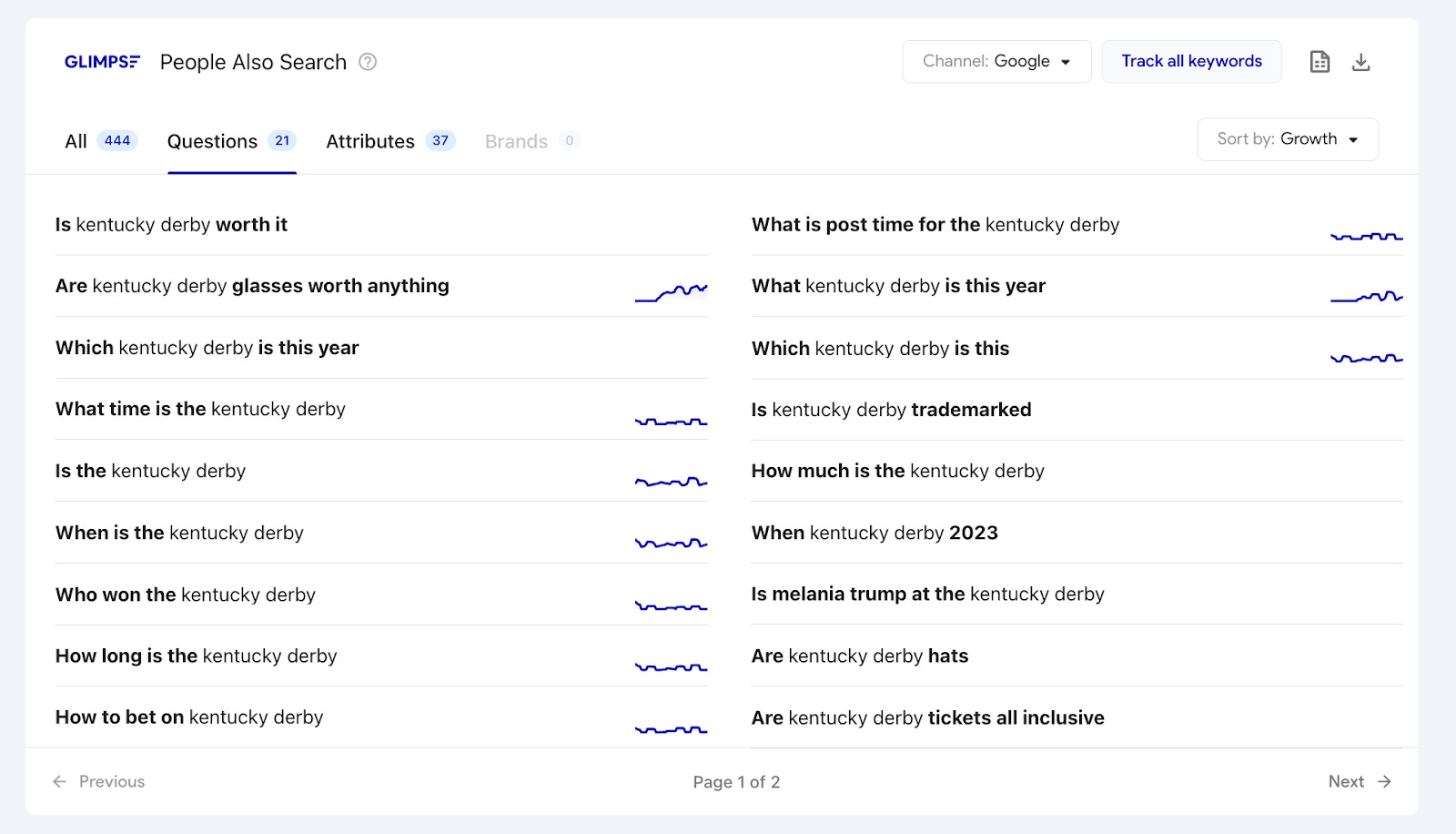Screen dimensions: 1456x834
Task: Go to the next page of questions
Action: [1345, 781]
